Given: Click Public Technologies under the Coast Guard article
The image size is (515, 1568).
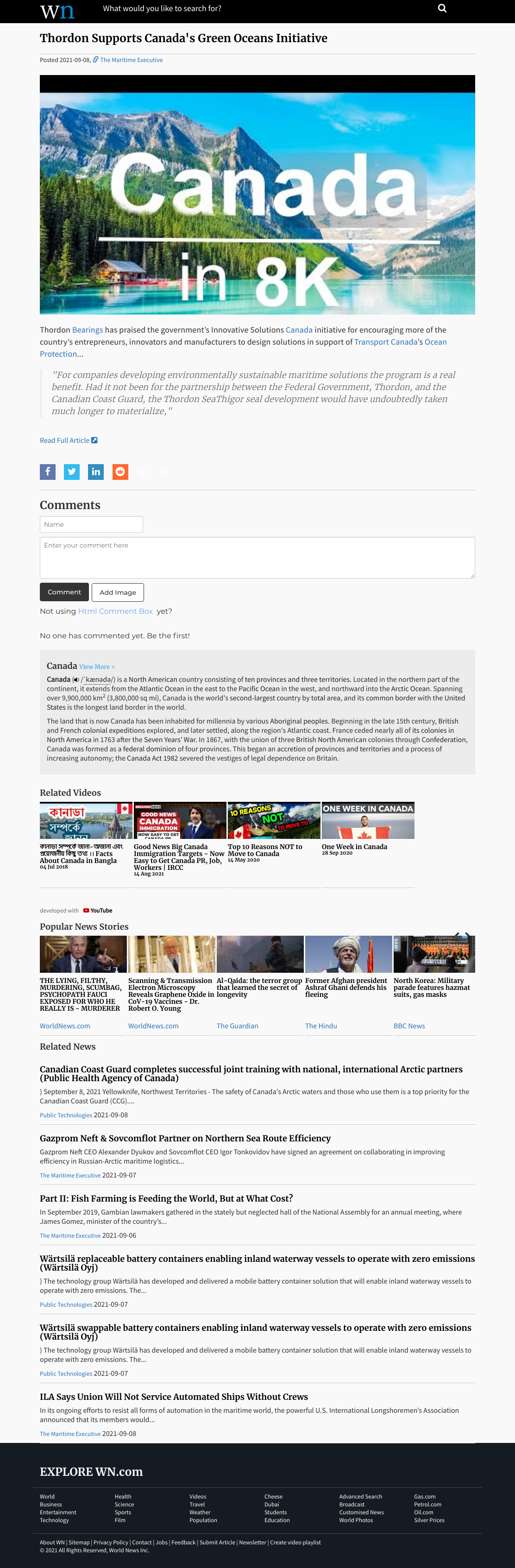Looking at the screenshot, I should 66,1115.
